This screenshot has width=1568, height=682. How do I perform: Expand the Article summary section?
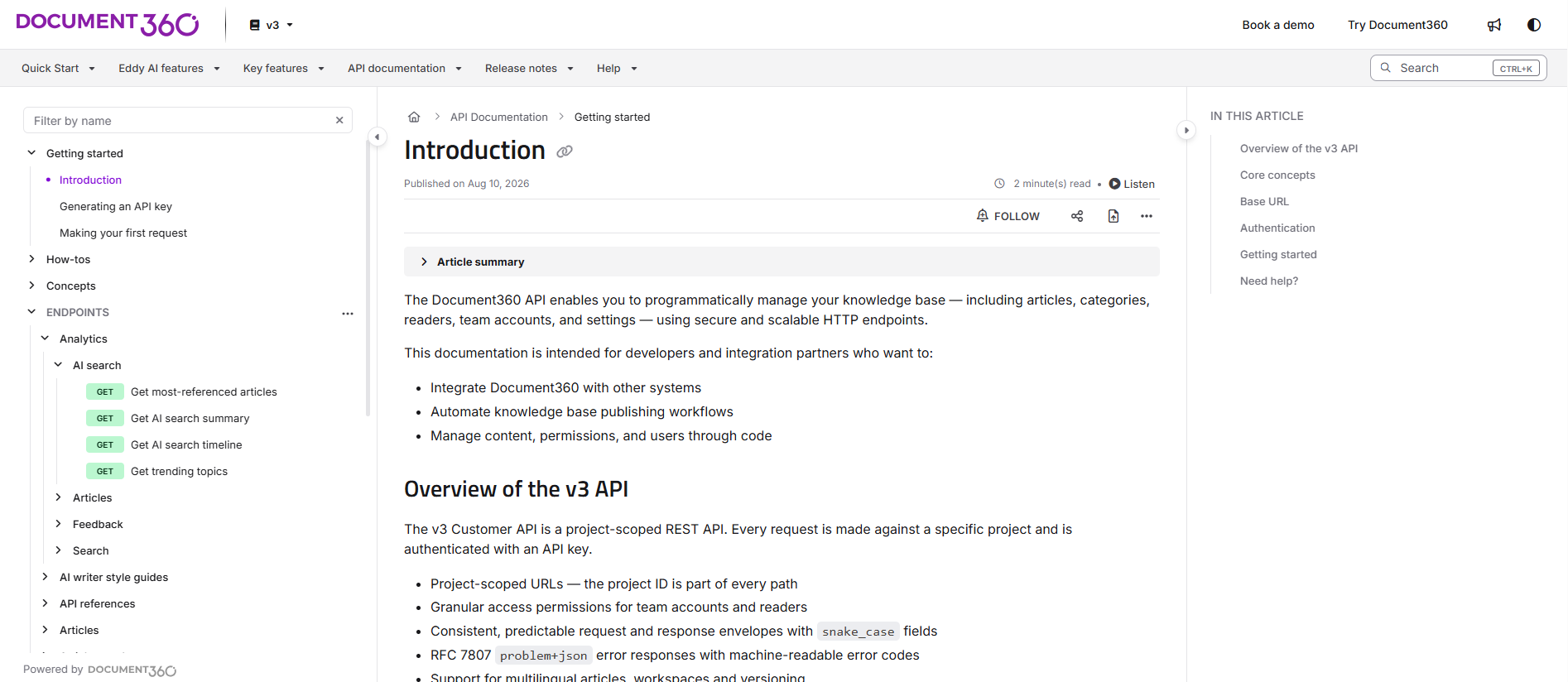coord(782,262)
